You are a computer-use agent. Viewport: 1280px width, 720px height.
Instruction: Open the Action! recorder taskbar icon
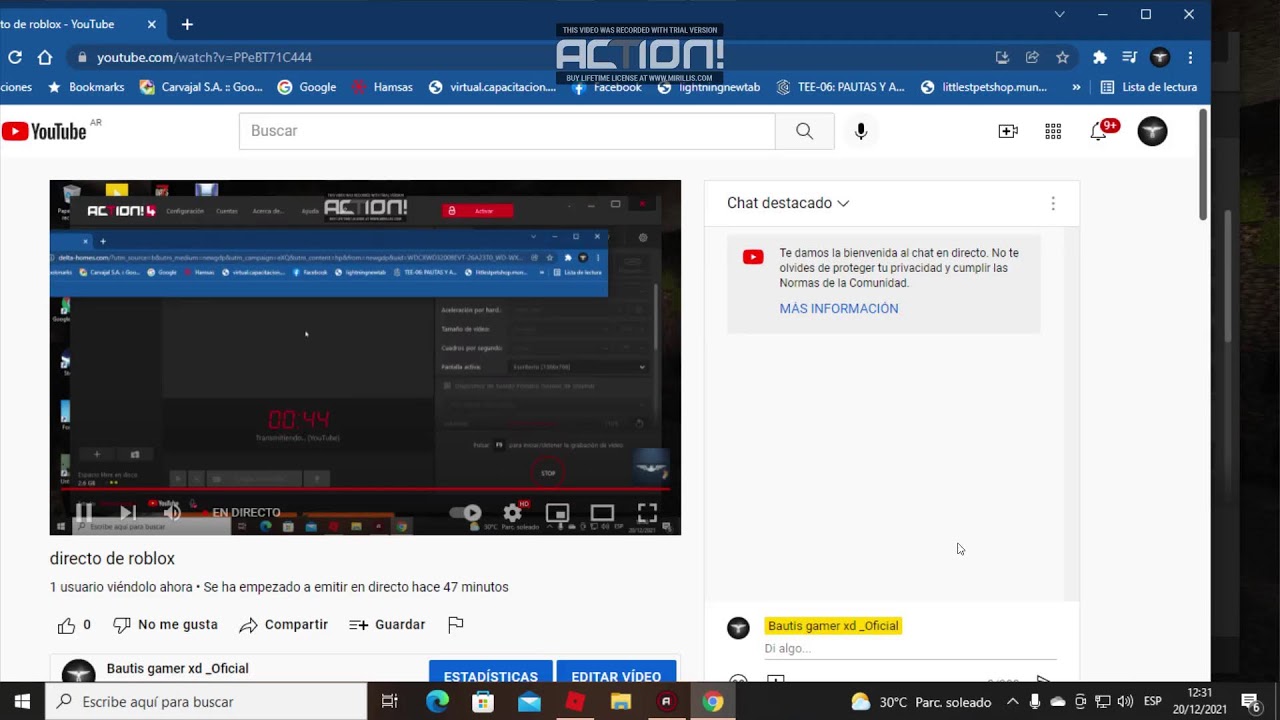(666, 702)
